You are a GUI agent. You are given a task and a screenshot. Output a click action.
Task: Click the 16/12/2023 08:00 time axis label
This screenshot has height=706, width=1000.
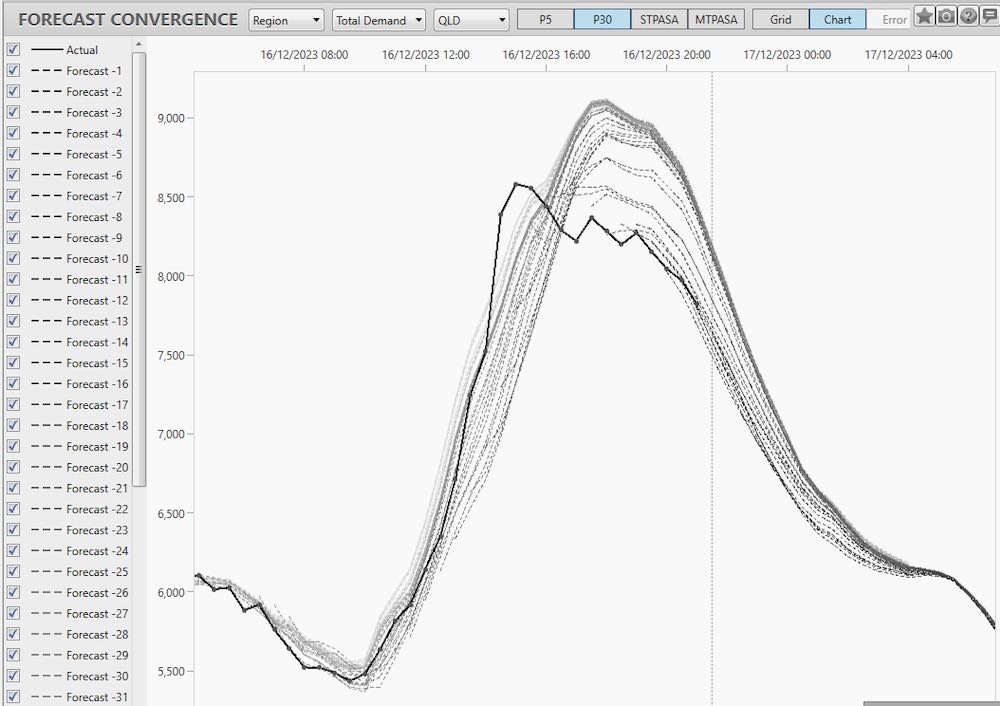click(304, 55)
